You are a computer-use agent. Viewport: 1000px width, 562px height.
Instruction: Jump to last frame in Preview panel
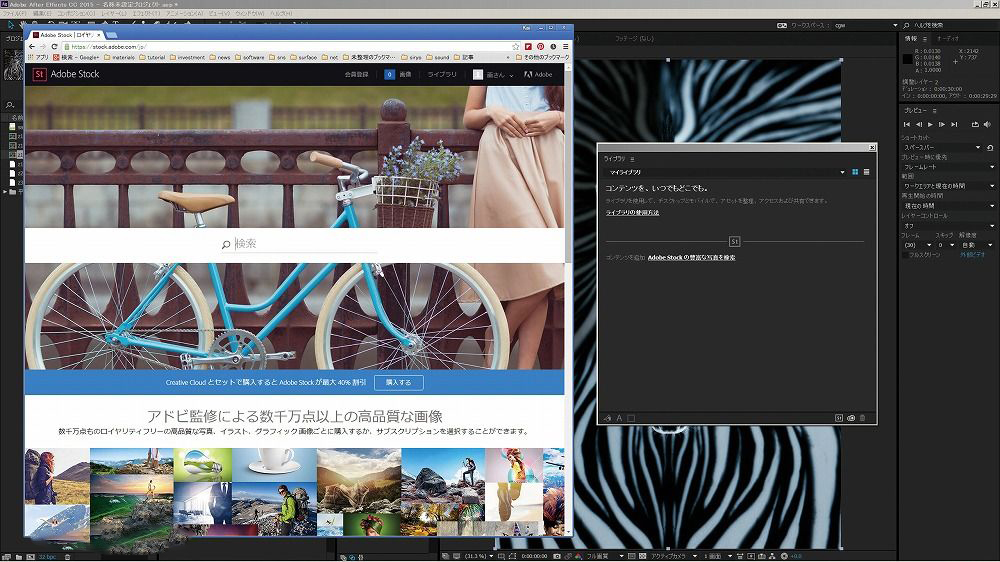954,124
